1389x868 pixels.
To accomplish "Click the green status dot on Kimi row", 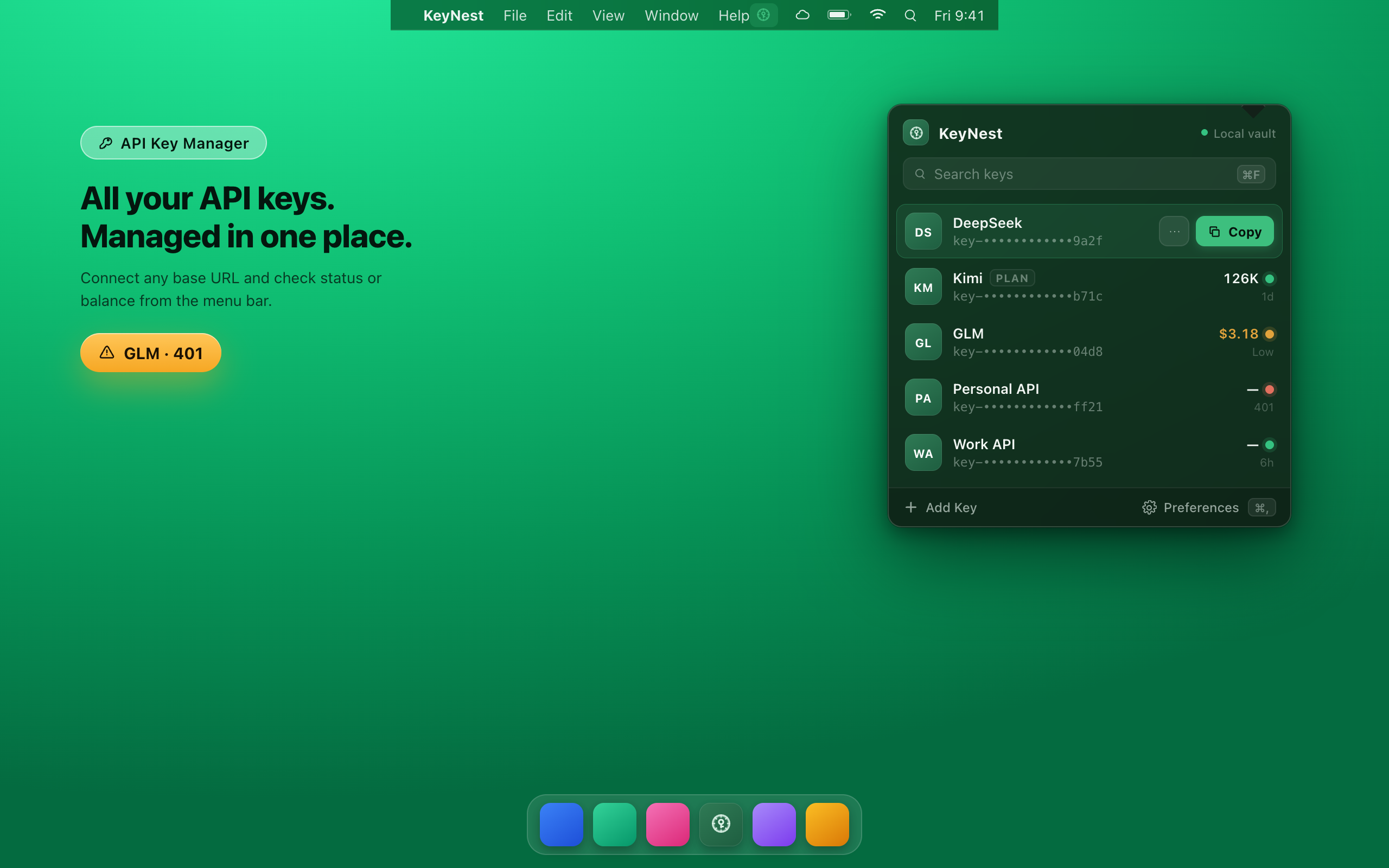I will tap(1270, 279).
